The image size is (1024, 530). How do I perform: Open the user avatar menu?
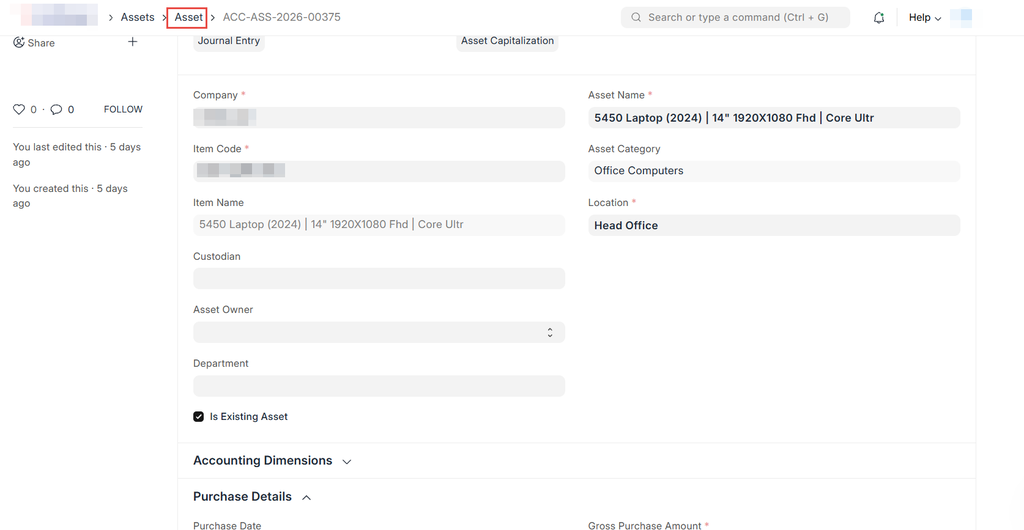(961, 18)
